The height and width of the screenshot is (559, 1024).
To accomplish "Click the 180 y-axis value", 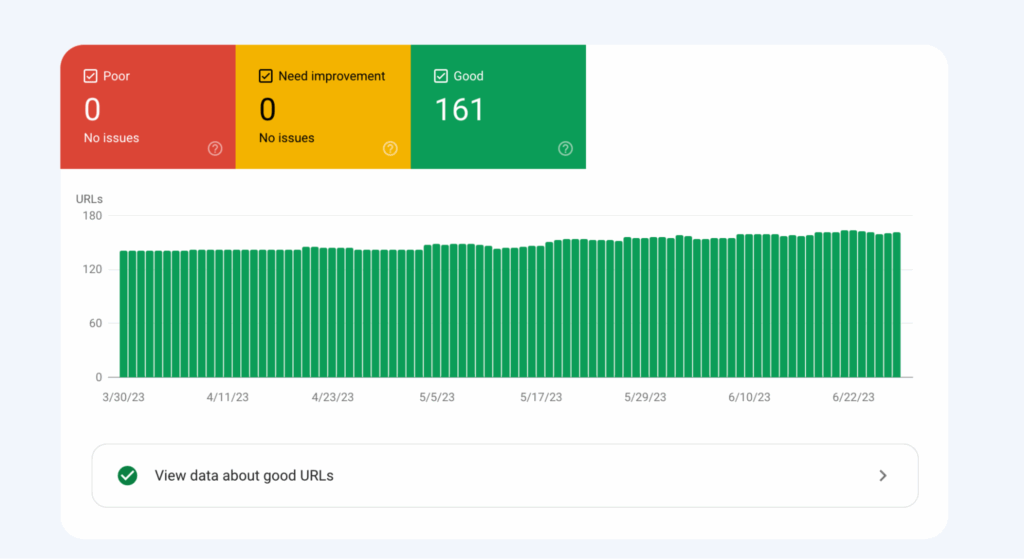I will (x=92, y=216).
